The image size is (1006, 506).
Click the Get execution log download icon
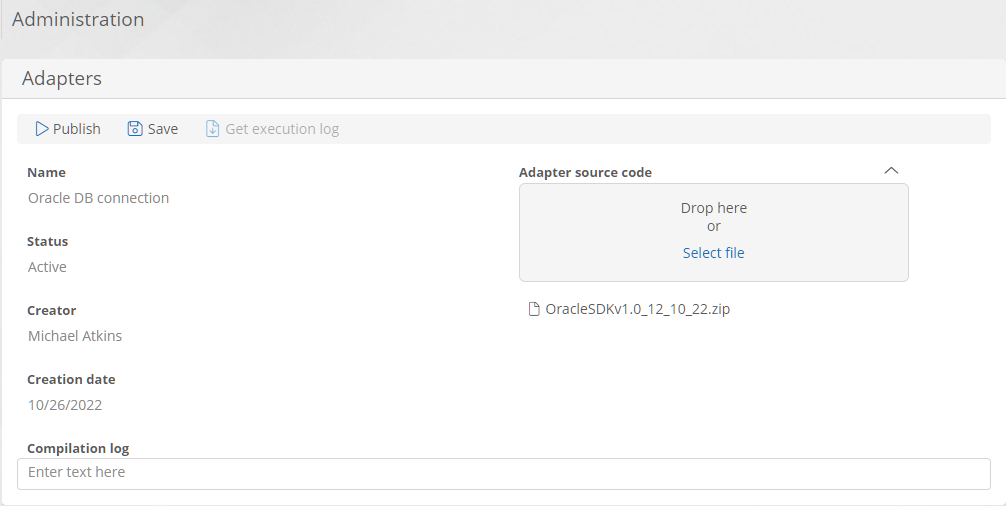pyautogui.click(x=212, y=129)
